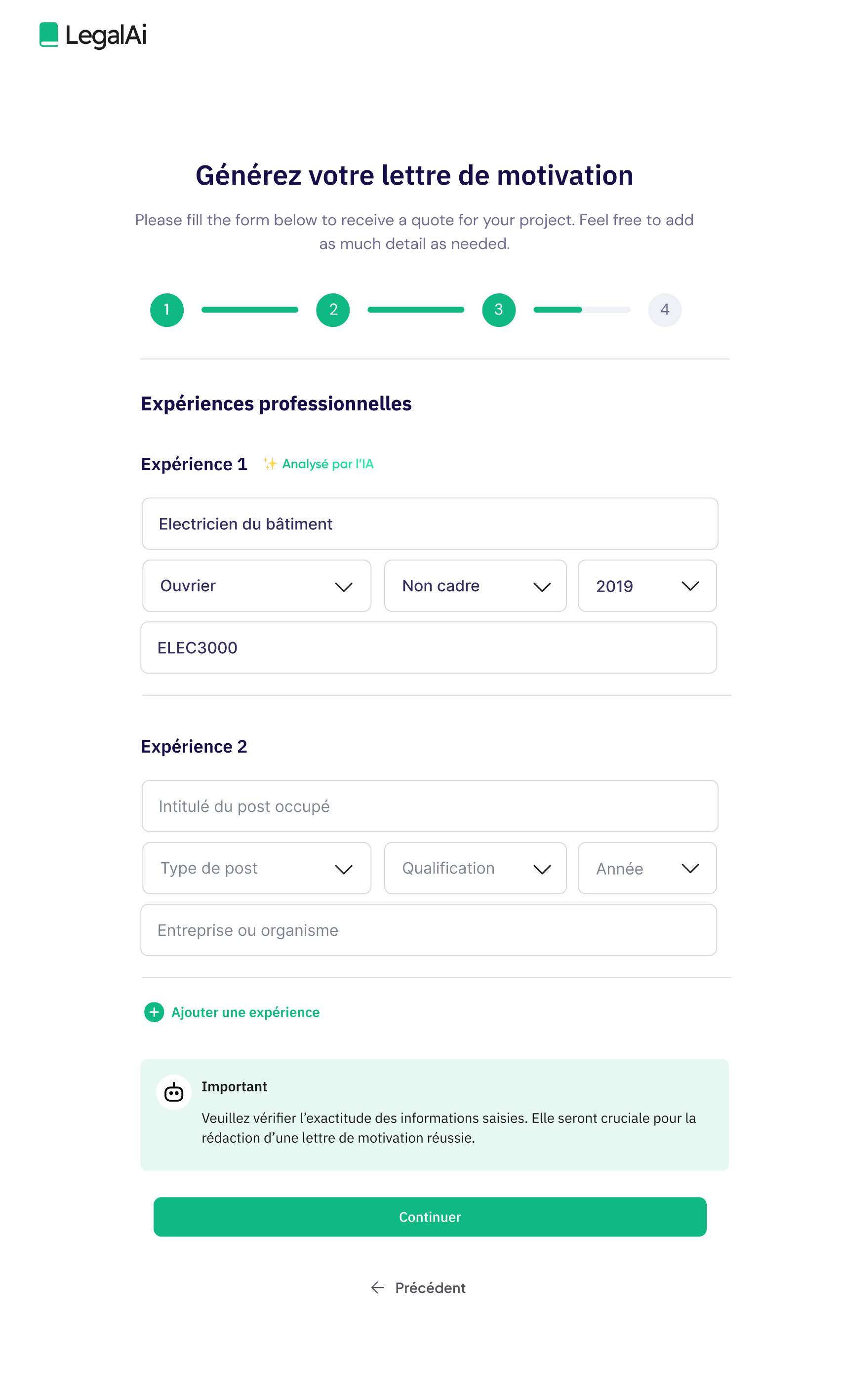Click the Continuer button
The width and height of the screenshot is (841, 1400).
click(x=430, y=1216)
